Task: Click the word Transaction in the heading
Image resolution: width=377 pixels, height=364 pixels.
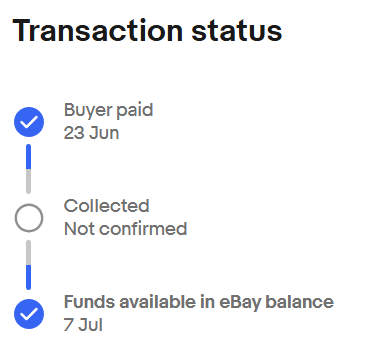Action: (98, 31)
